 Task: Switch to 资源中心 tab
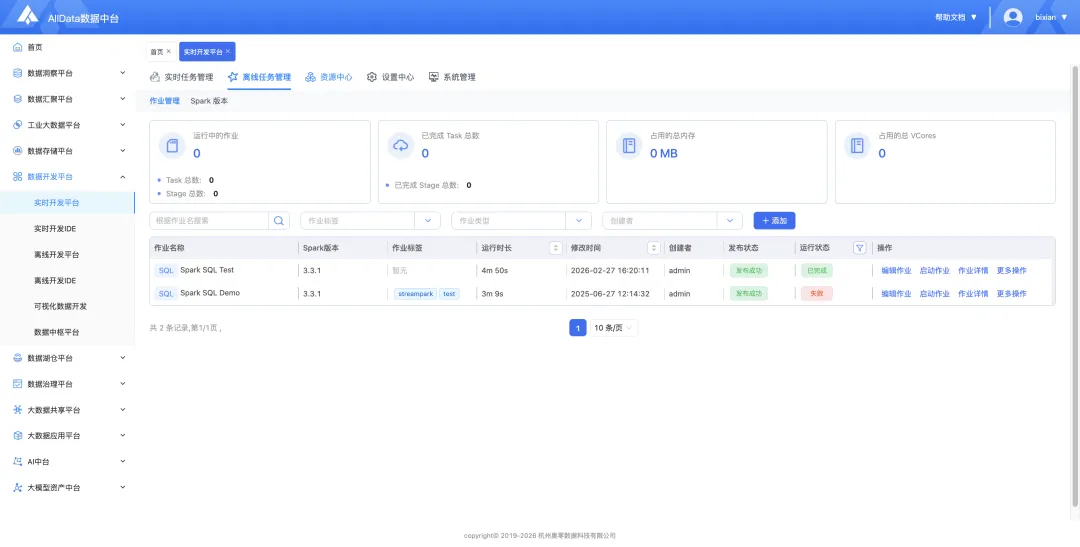coord(329,77)
